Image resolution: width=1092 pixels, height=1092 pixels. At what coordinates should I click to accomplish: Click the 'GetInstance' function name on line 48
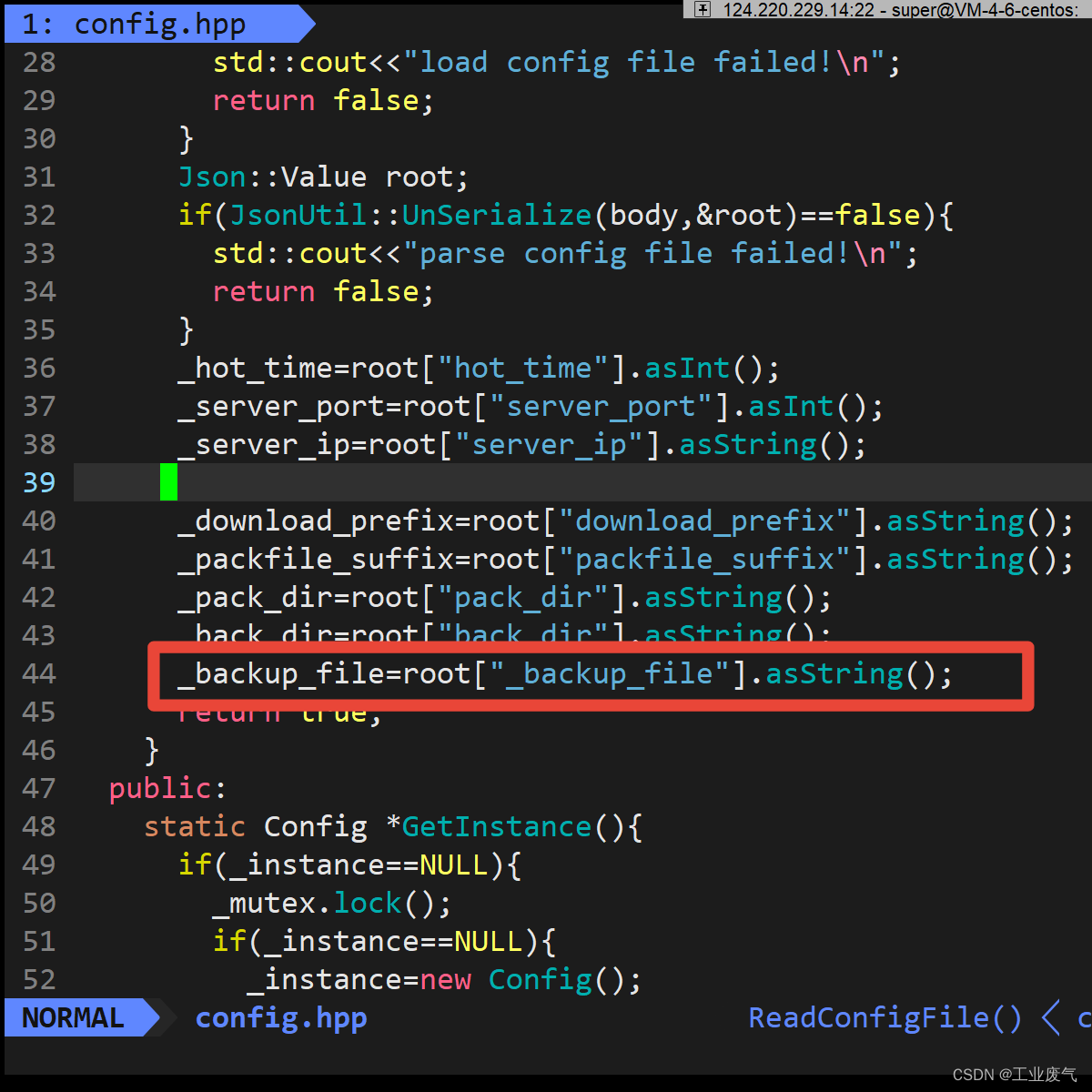pos(497,826)
